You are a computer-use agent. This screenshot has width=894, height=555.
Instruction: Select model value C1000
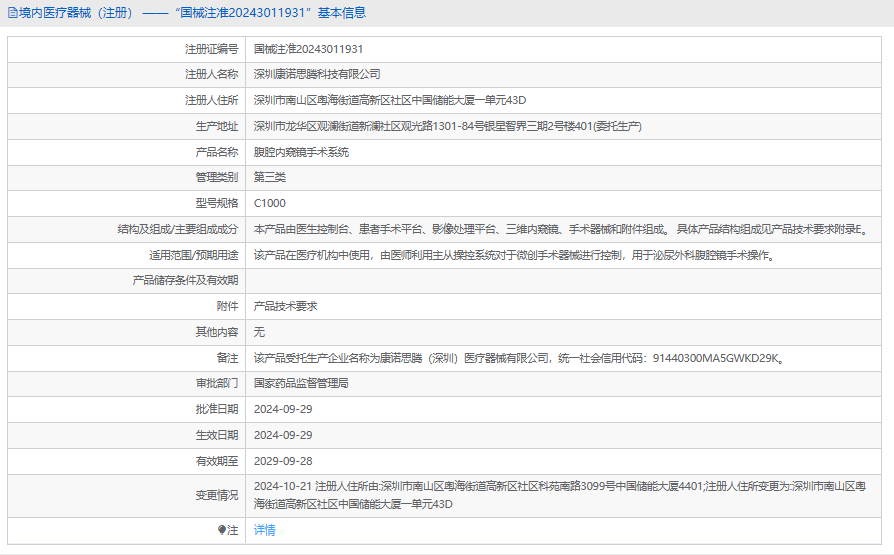(x=270, y=203)
